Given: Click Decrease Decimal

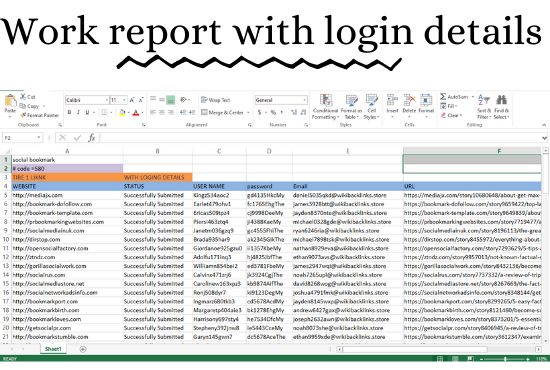Looking at the screenshot, I should click(303, 112).
